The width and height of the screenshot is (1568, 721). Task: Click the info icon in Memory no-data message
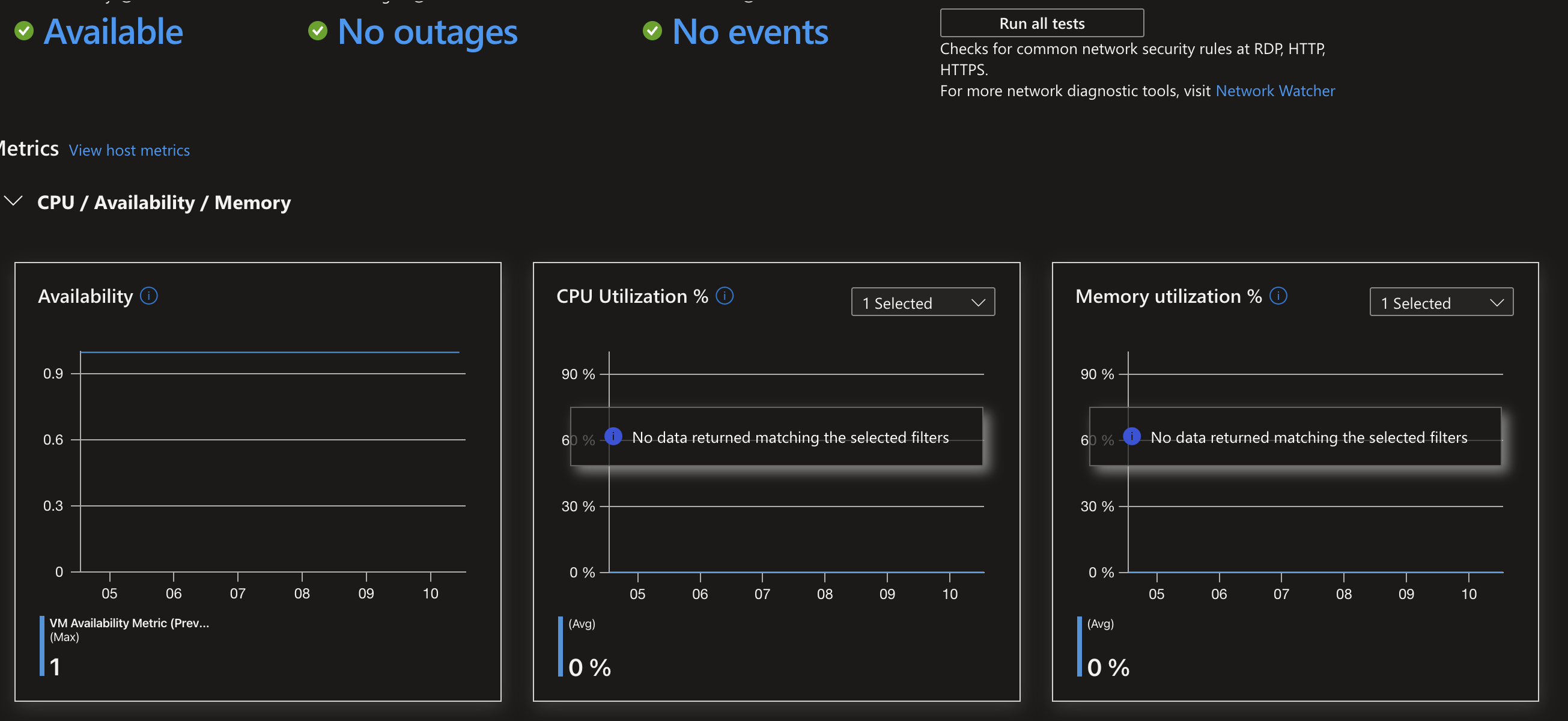pos(1132,436)
